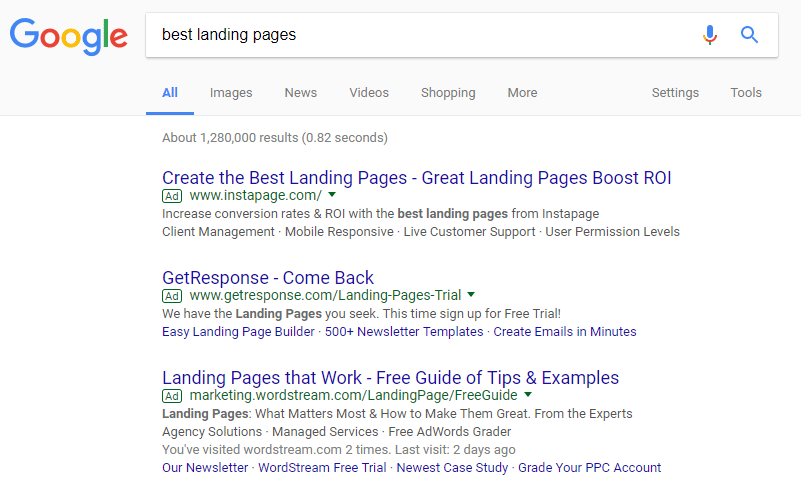Click '500+ Newsletter Templates' sitelink
Image resolution: width=801 pixels, height=490 pixels.
pyautogui.click(x=404, y=332)
